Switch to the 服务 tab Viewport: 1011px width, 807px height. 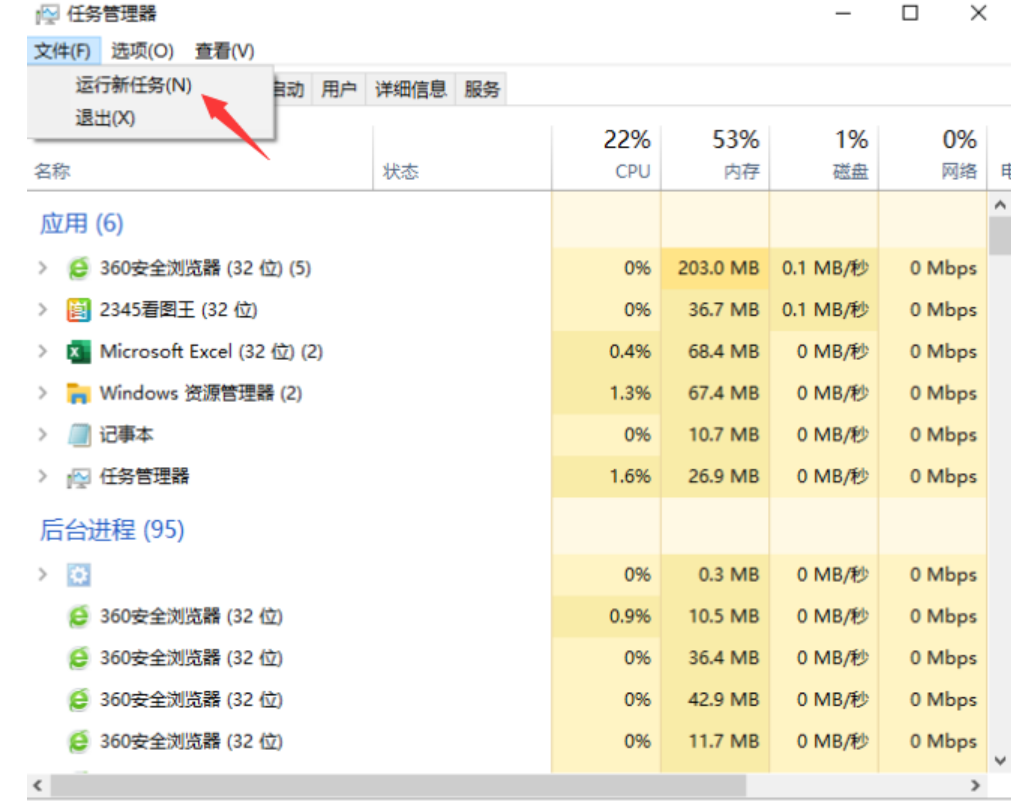coord(481,89)
